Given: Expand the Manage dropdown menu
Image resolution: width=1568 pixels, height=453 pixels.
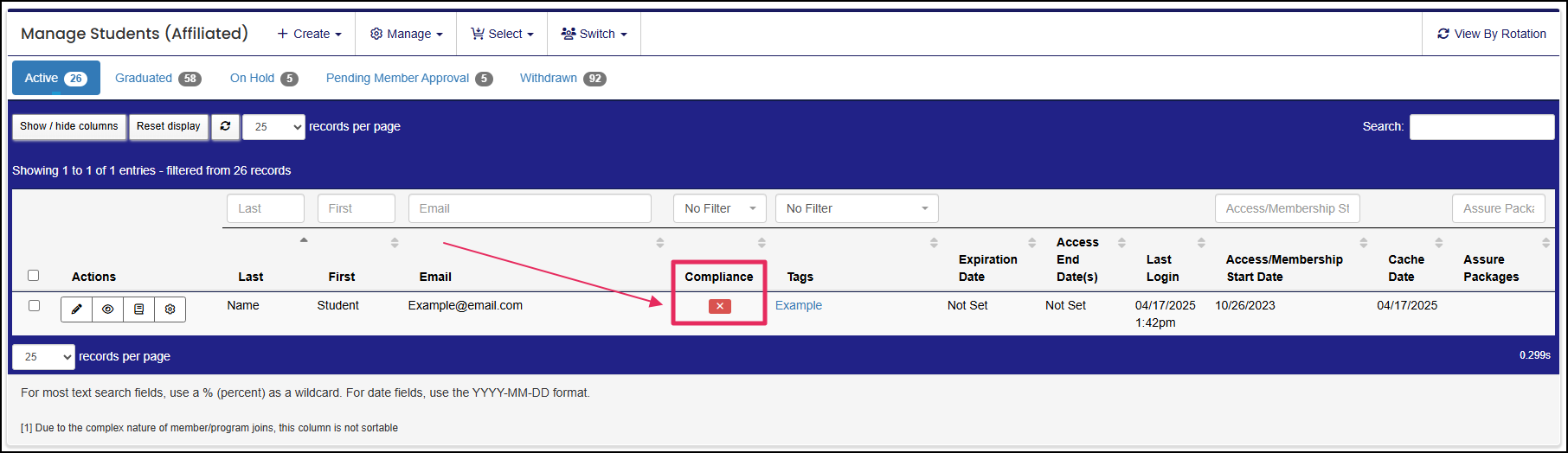Looking at the screenshot, I should pyautogui.click(x=406, y=34).
